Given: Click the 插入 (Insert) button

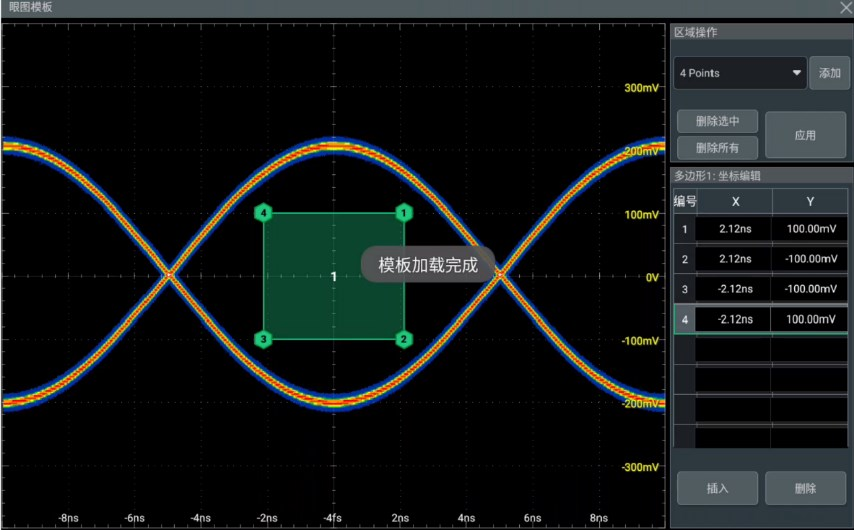Looking at the screenshot, I should click(x=717, y=488).
